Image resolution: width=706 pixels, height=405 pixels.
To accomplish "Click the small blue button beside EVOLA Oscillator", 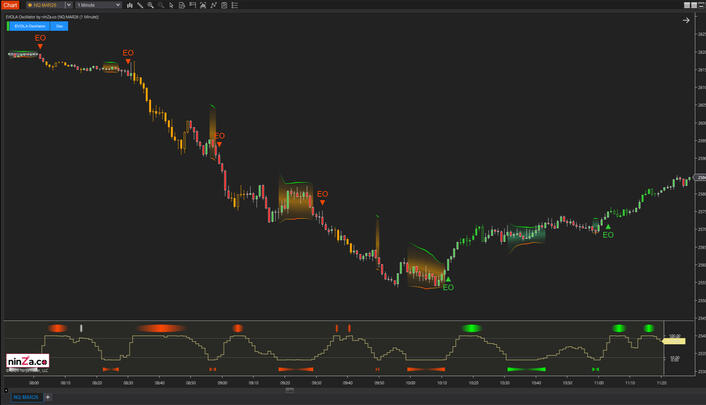I will (60, 26).
